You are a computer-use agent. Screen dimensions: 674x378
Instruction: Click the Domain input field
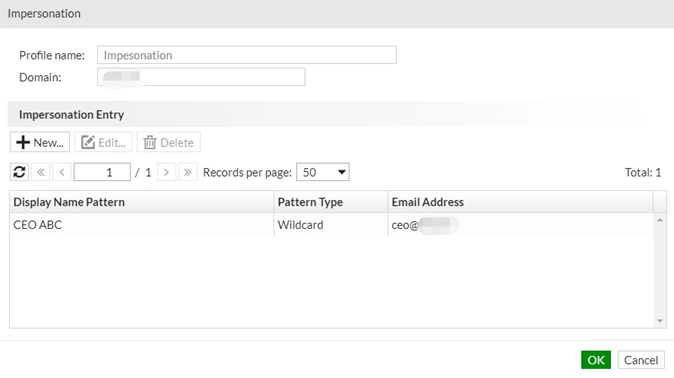click(201, 77)
